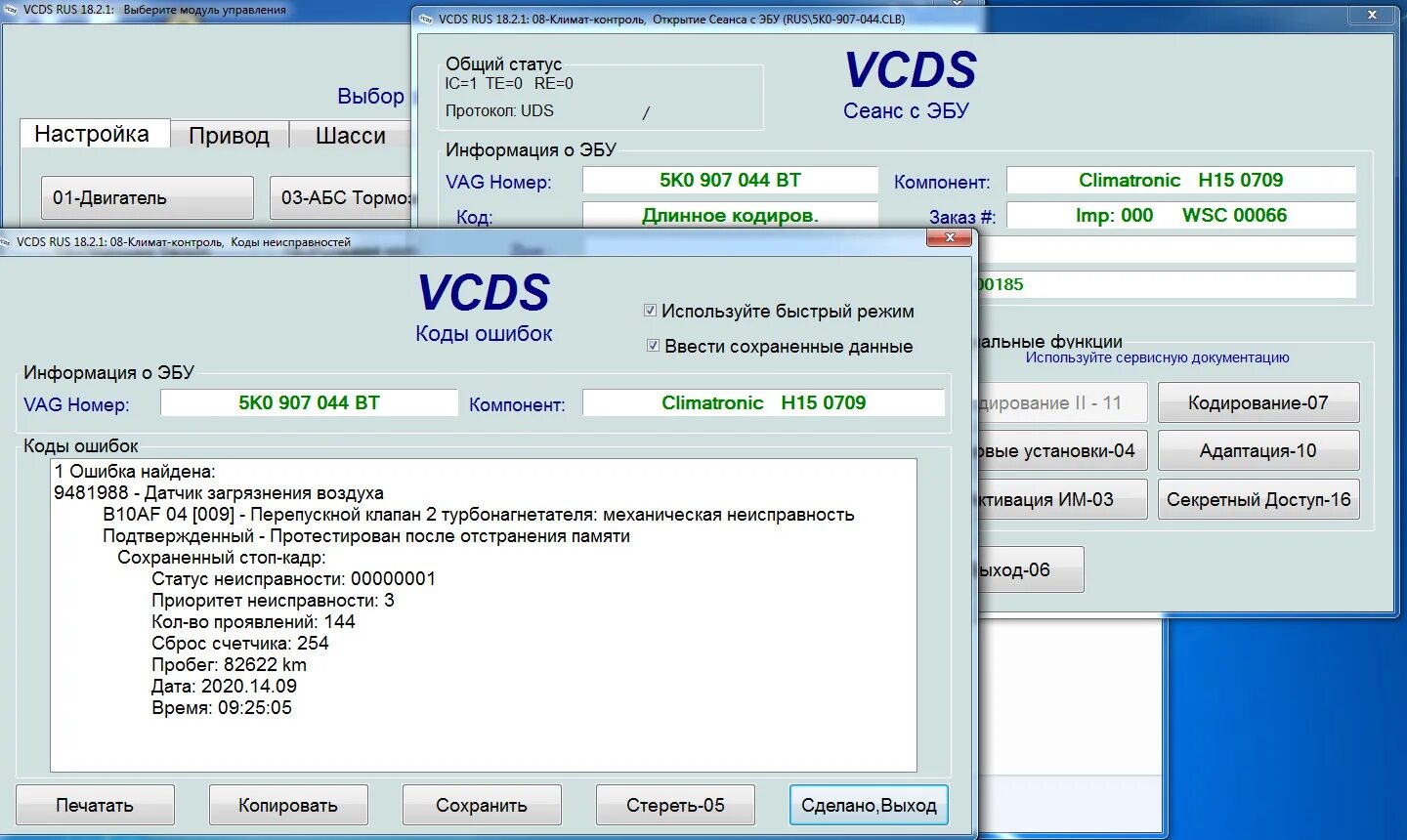
Task: Select the '1 Ошибка найдена:' line
Action: pos(135,471)
